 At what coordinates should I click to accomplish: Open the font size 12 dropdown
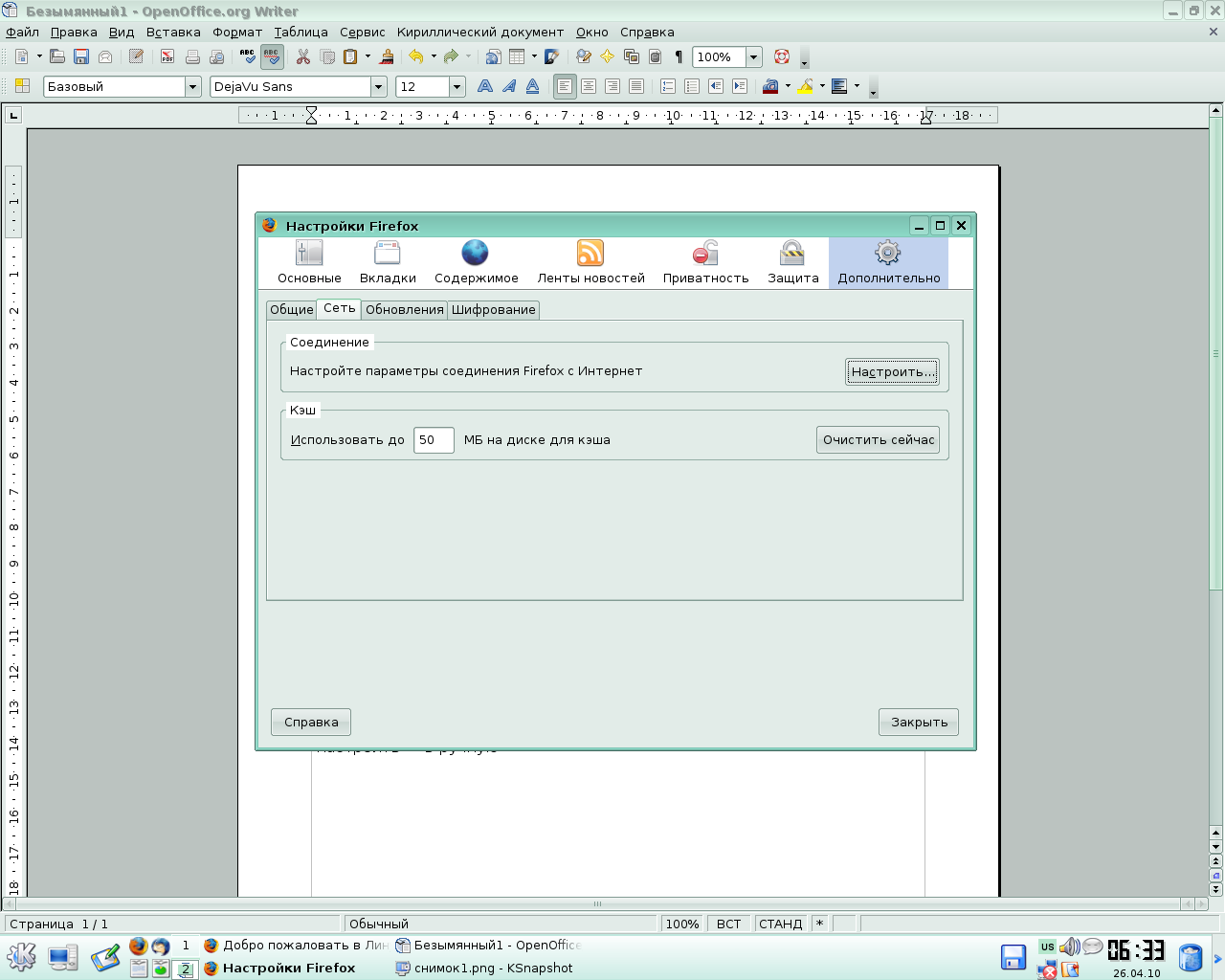pos(457,87)
